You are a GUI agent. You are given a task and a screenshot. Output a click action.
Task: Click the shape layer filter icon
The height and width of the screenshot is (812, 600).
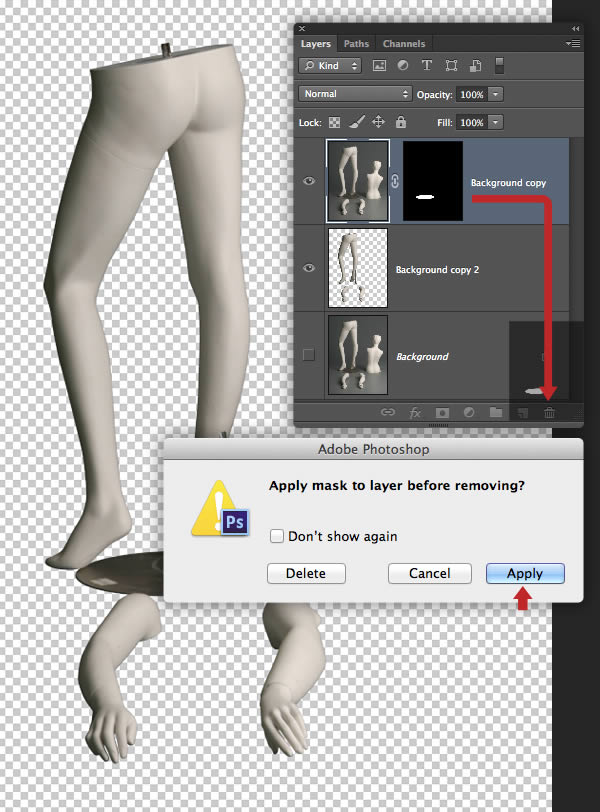coord(451,66)
